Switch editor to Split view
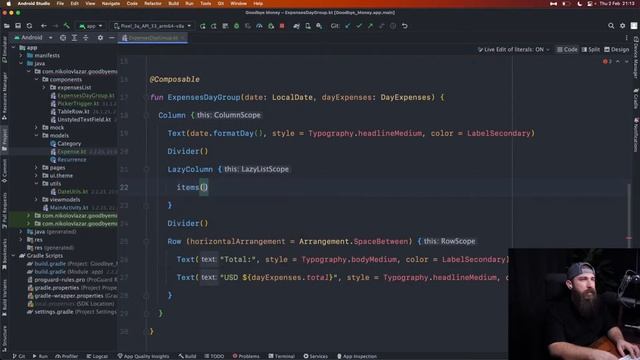The width and height of the screenshot is (640, 360). [591, 49]
